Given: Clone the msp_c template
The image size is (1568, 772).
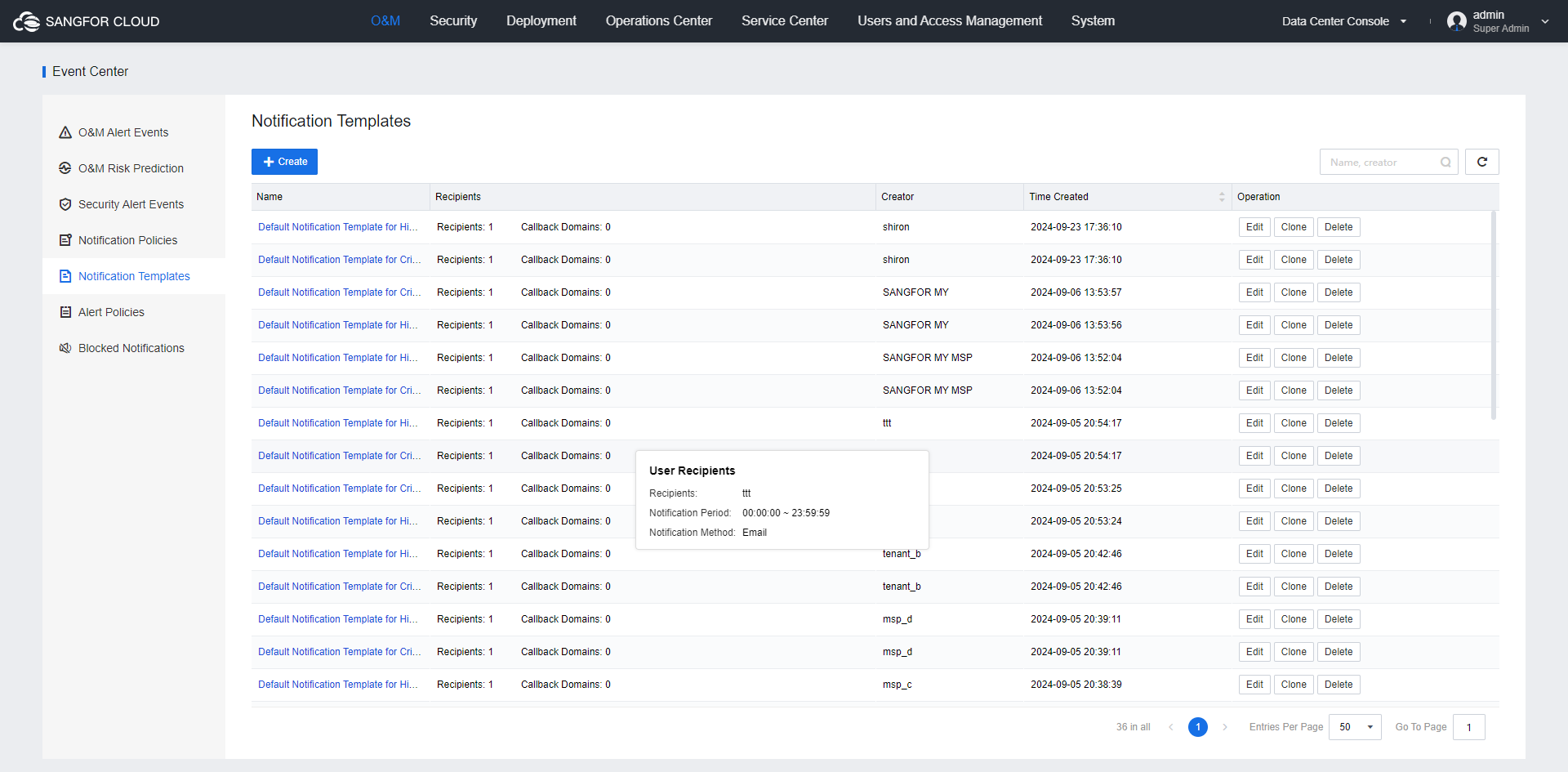Looking at the screenshot, I should [1294, 685].
